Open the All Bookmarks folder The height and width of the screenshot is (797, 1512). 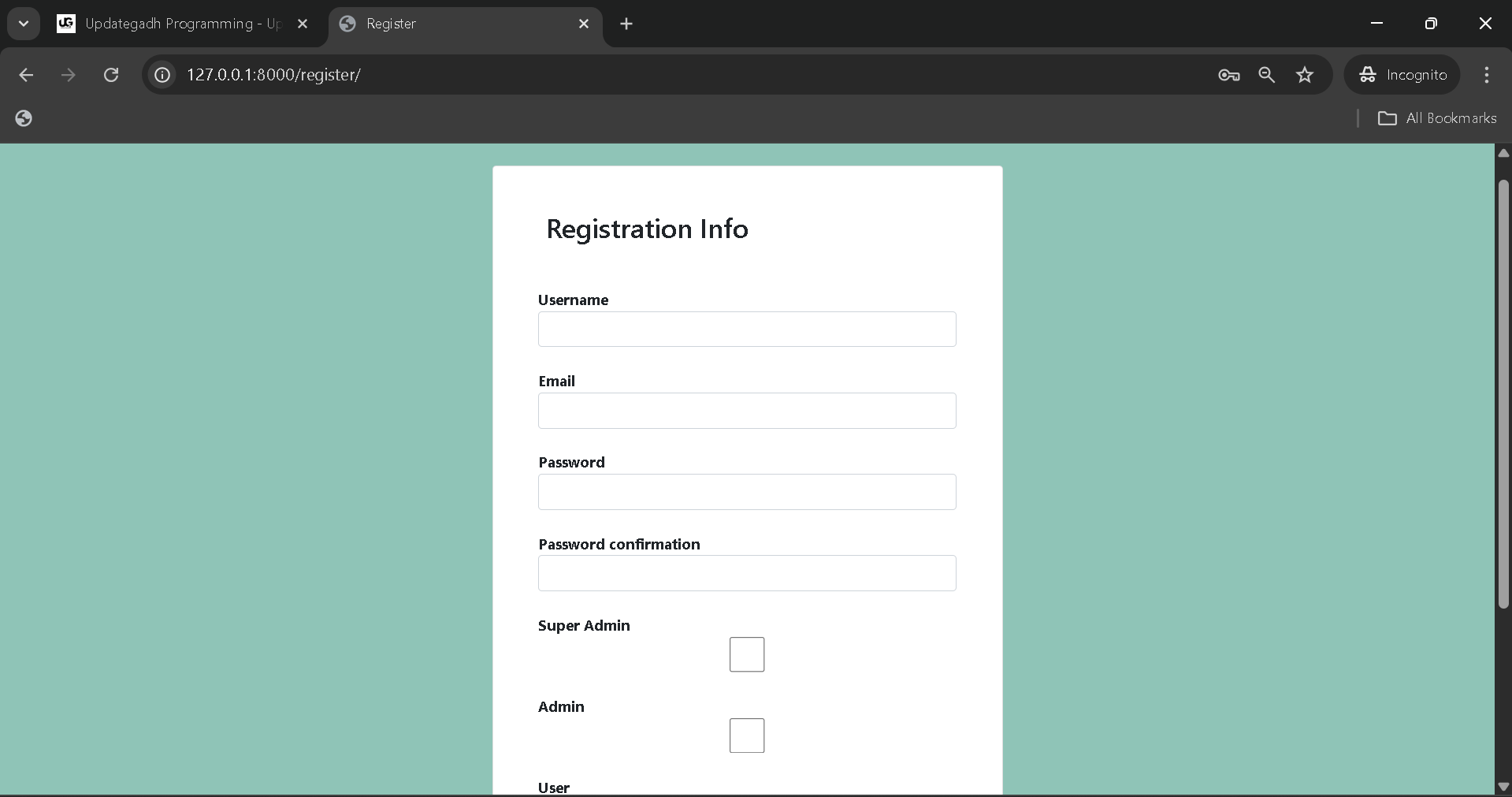click(1437, 118)
